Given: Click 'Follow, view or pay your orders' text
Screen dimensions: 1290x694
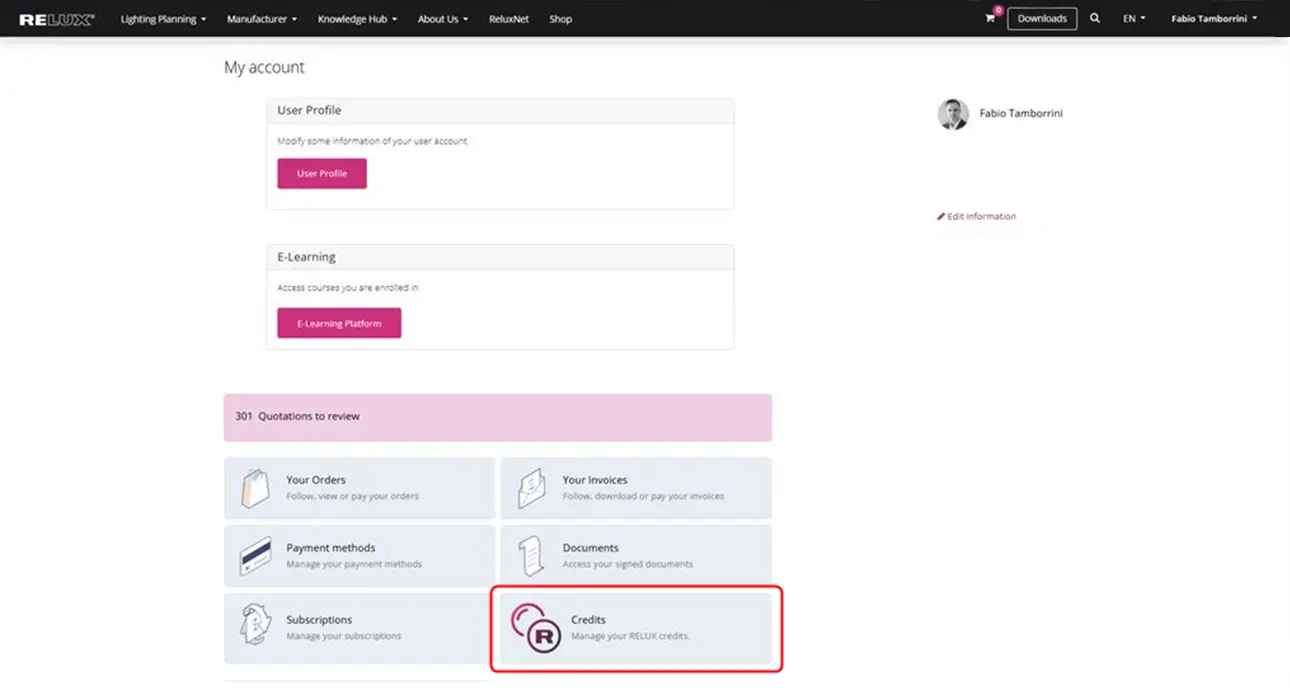Looking at the screenshot, I should click(x=352, y=496).
